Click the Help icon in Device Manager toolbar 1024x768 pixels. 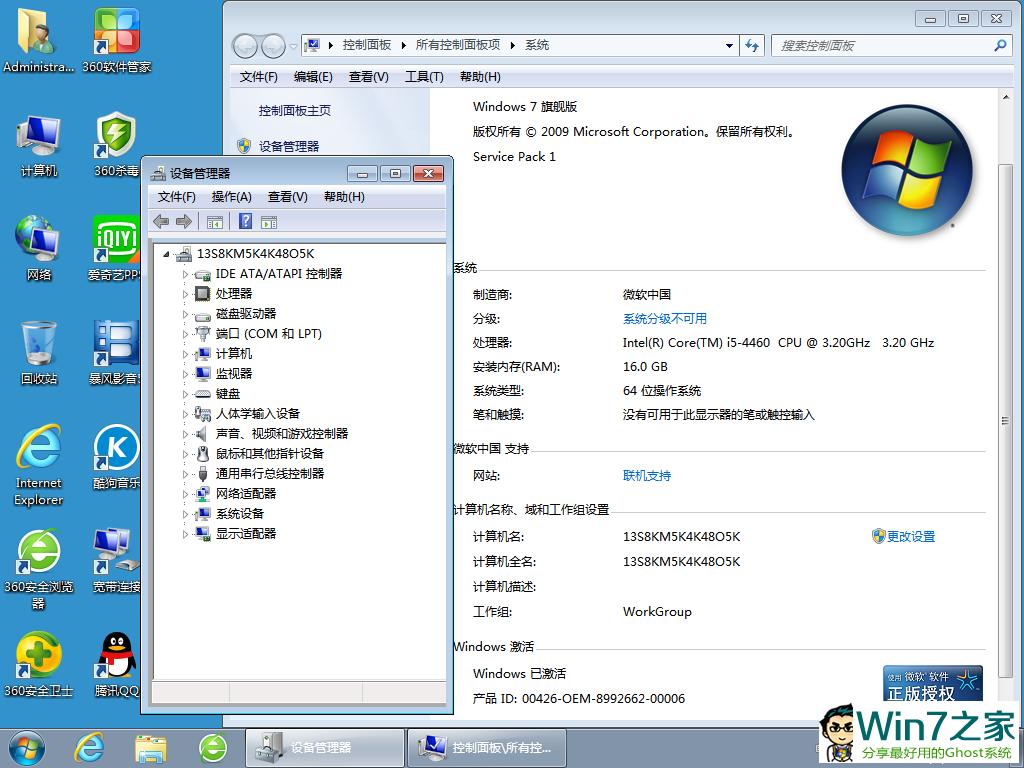(245, 222)
